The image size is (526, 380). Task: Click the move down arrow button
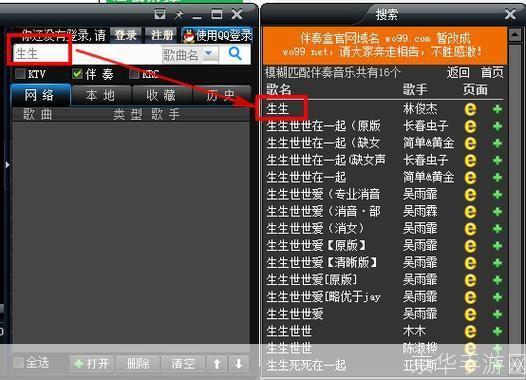pyautogui.click(x=239, y=363)
